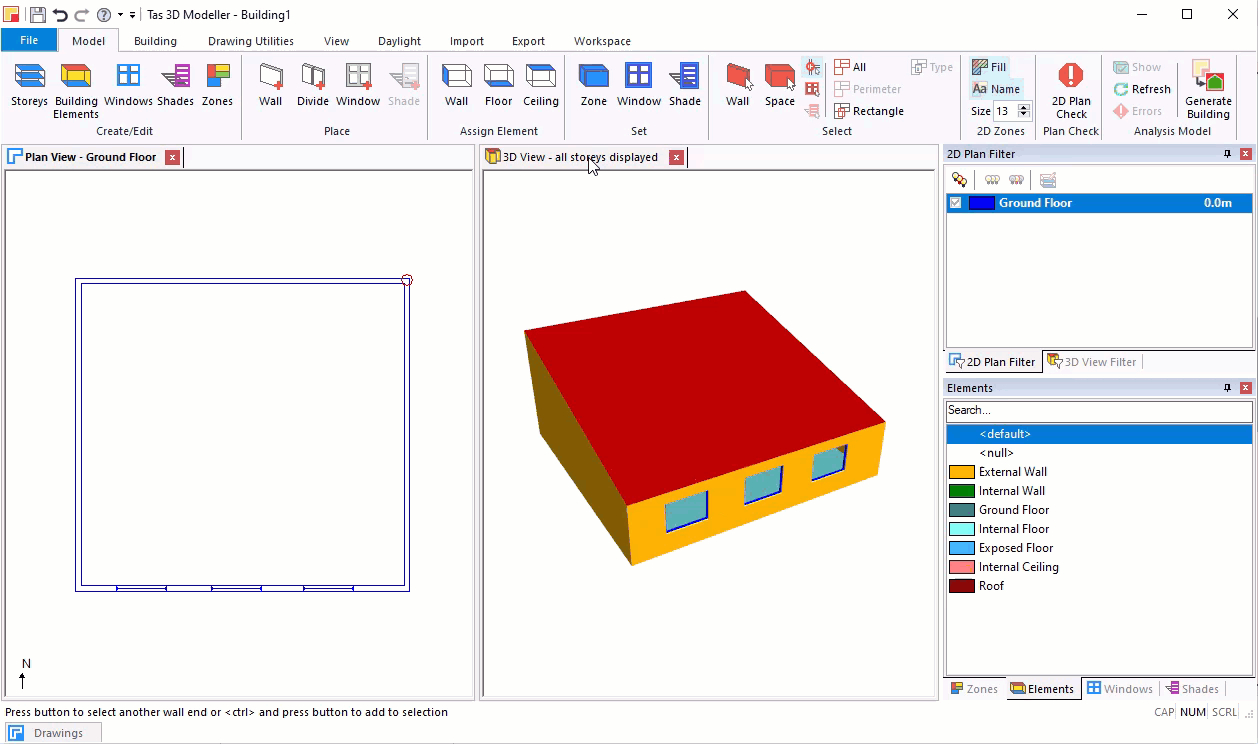Click Generate Building in Analysis Model
The height and width of the screenshot is (744, 1258).
tap(1208, 90)
